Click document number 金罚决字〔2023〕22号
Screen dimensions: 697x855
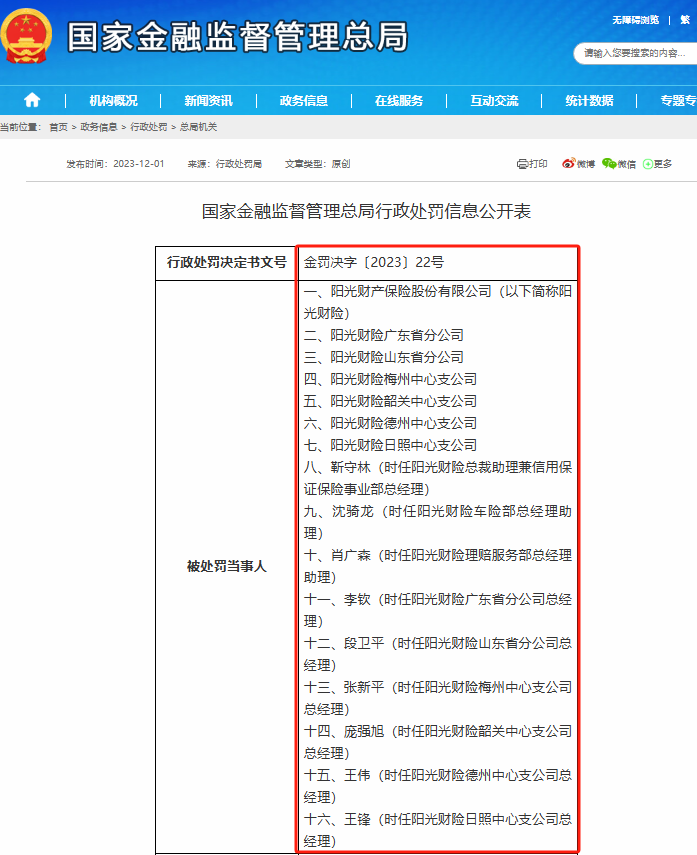374,262
